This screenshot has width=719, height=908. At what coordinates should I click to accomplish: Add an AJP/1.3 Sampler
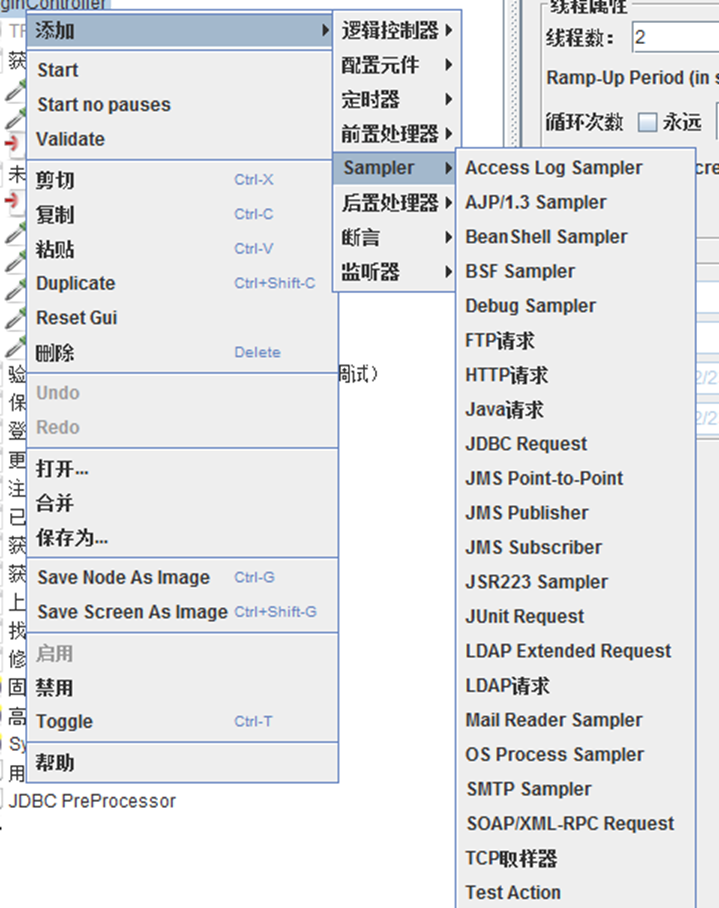click(576, 202)
